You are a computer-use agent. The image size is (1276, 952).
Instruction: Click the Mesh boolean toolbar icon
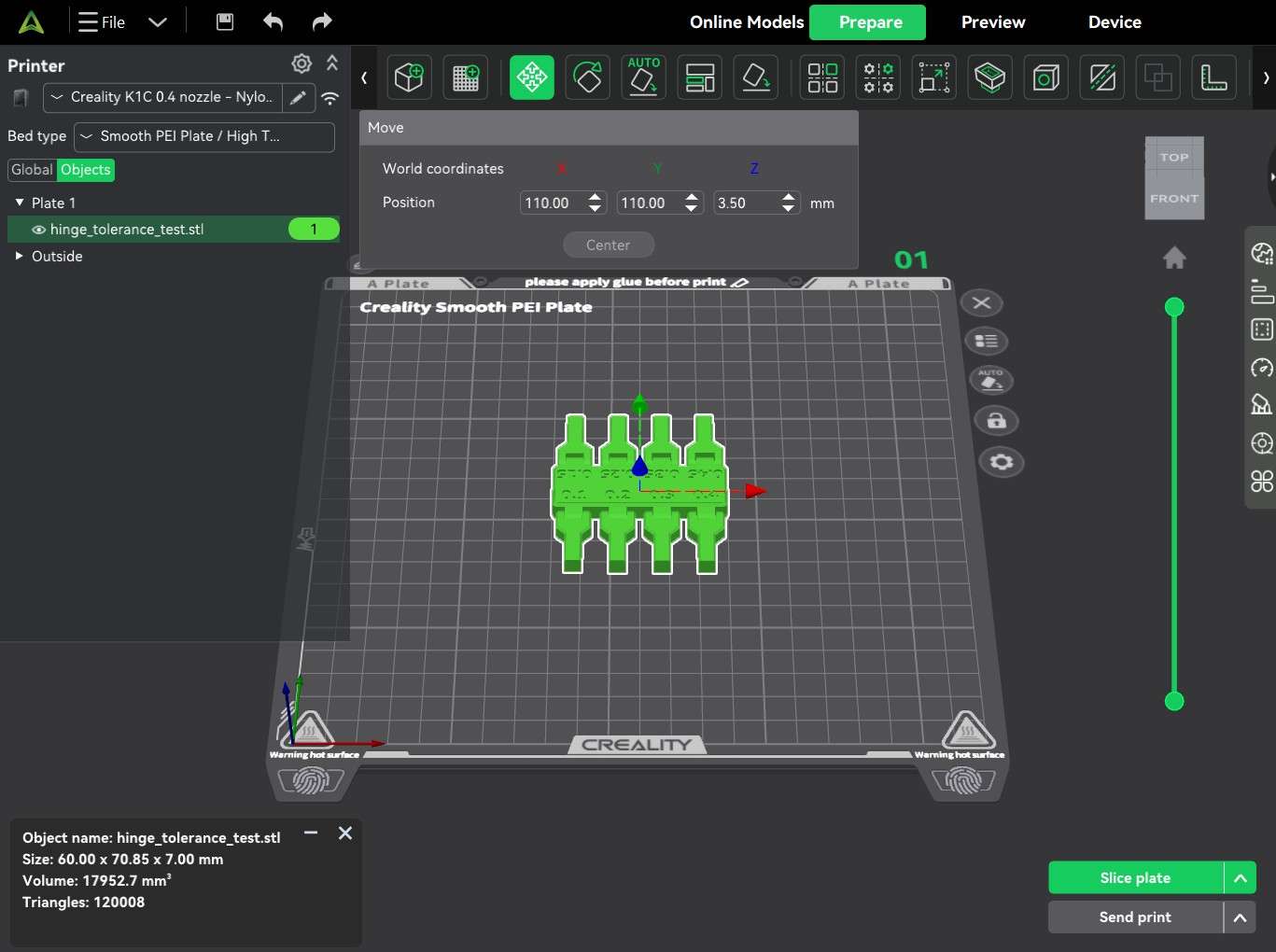tap(1158, 77)
